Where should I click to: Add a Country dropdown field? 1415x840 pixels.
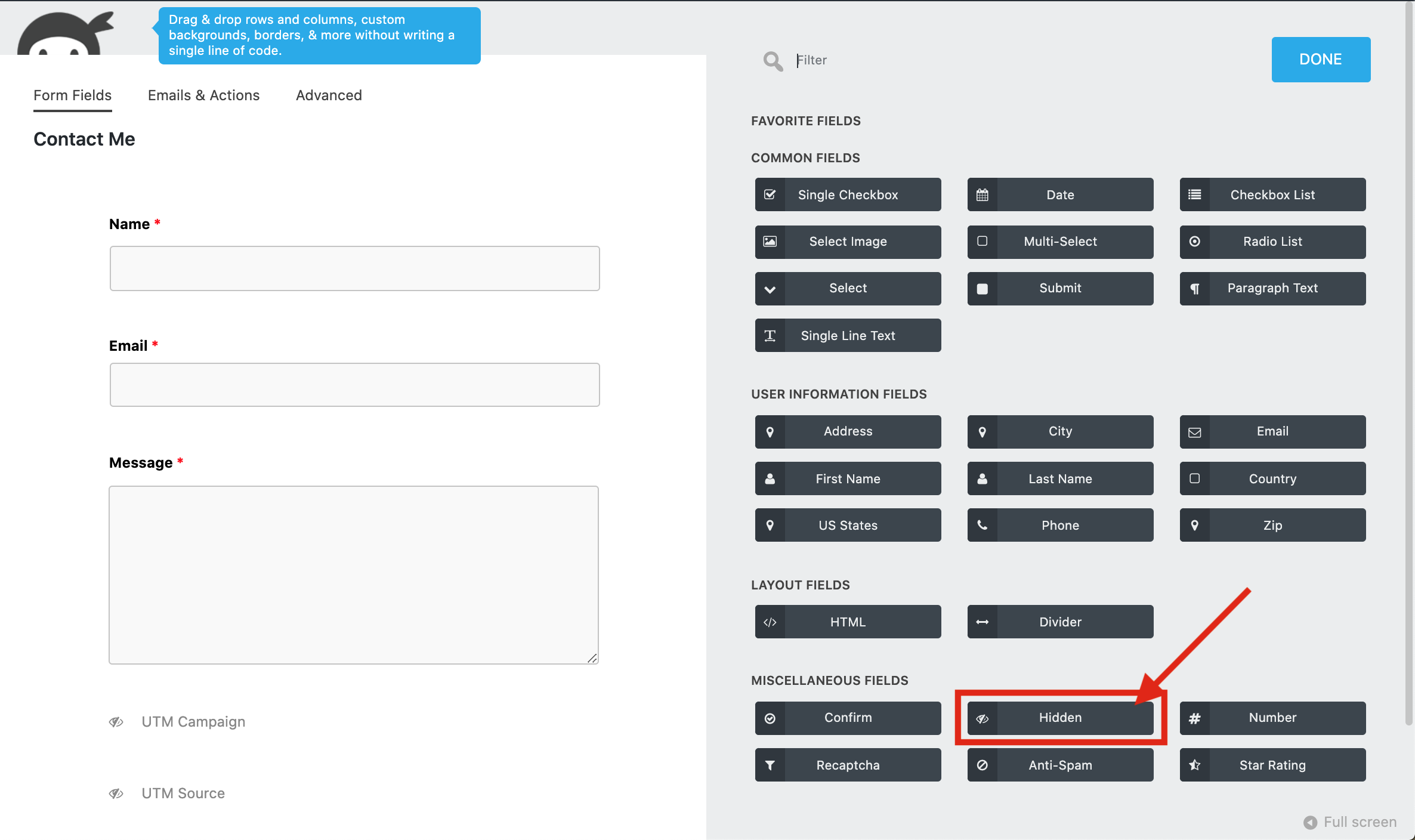1272,478
